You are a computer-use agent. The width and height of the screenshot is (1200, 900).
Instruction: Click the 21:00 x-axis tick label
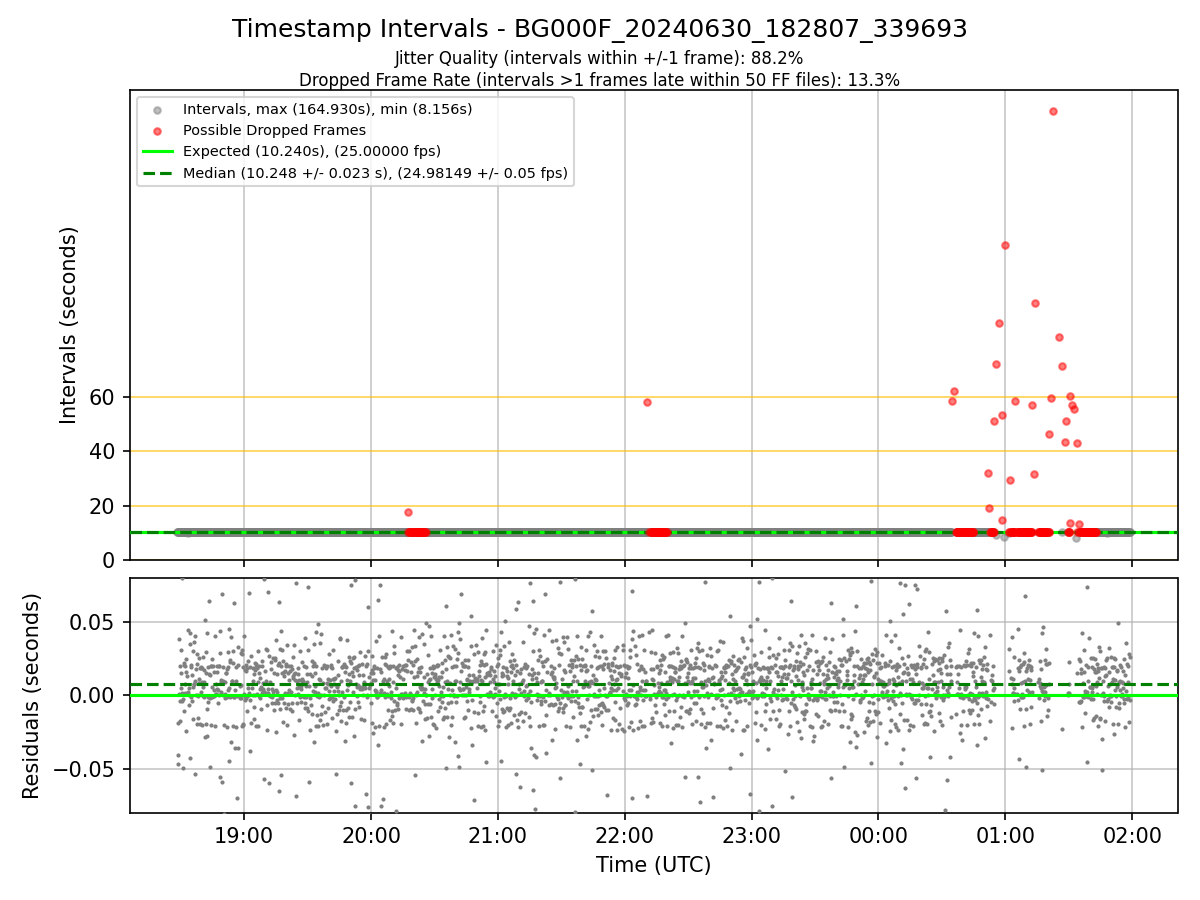(498, 836)
